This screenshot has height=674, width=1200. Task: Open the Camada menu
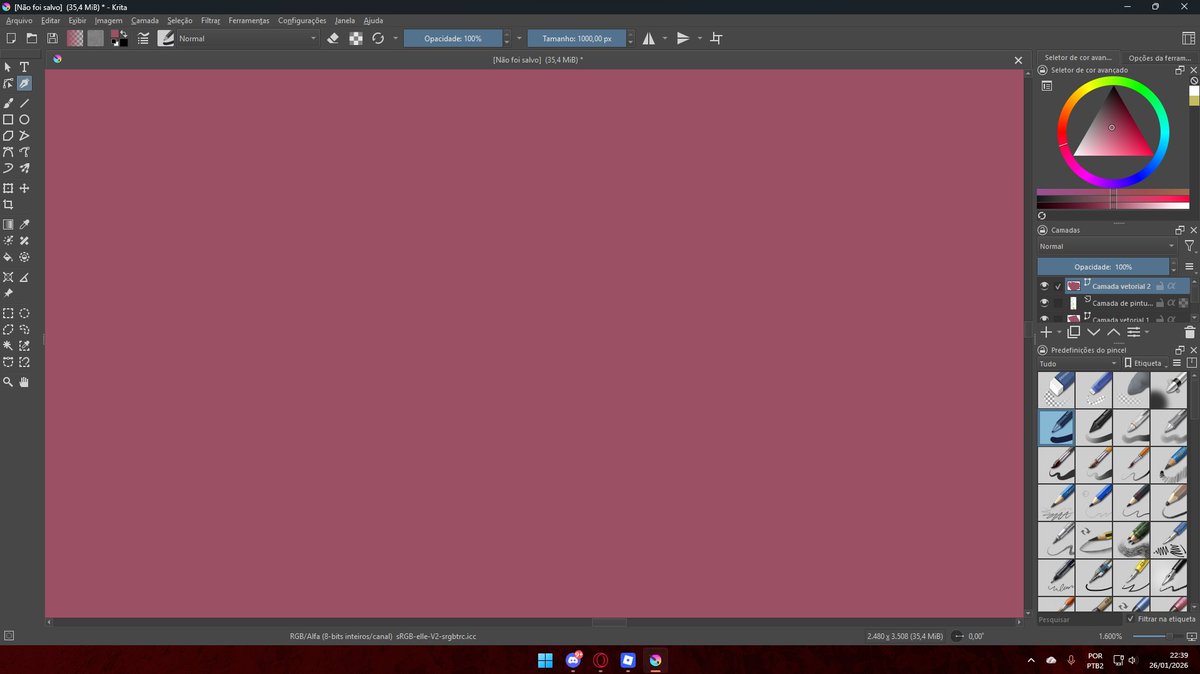[145, 20]
